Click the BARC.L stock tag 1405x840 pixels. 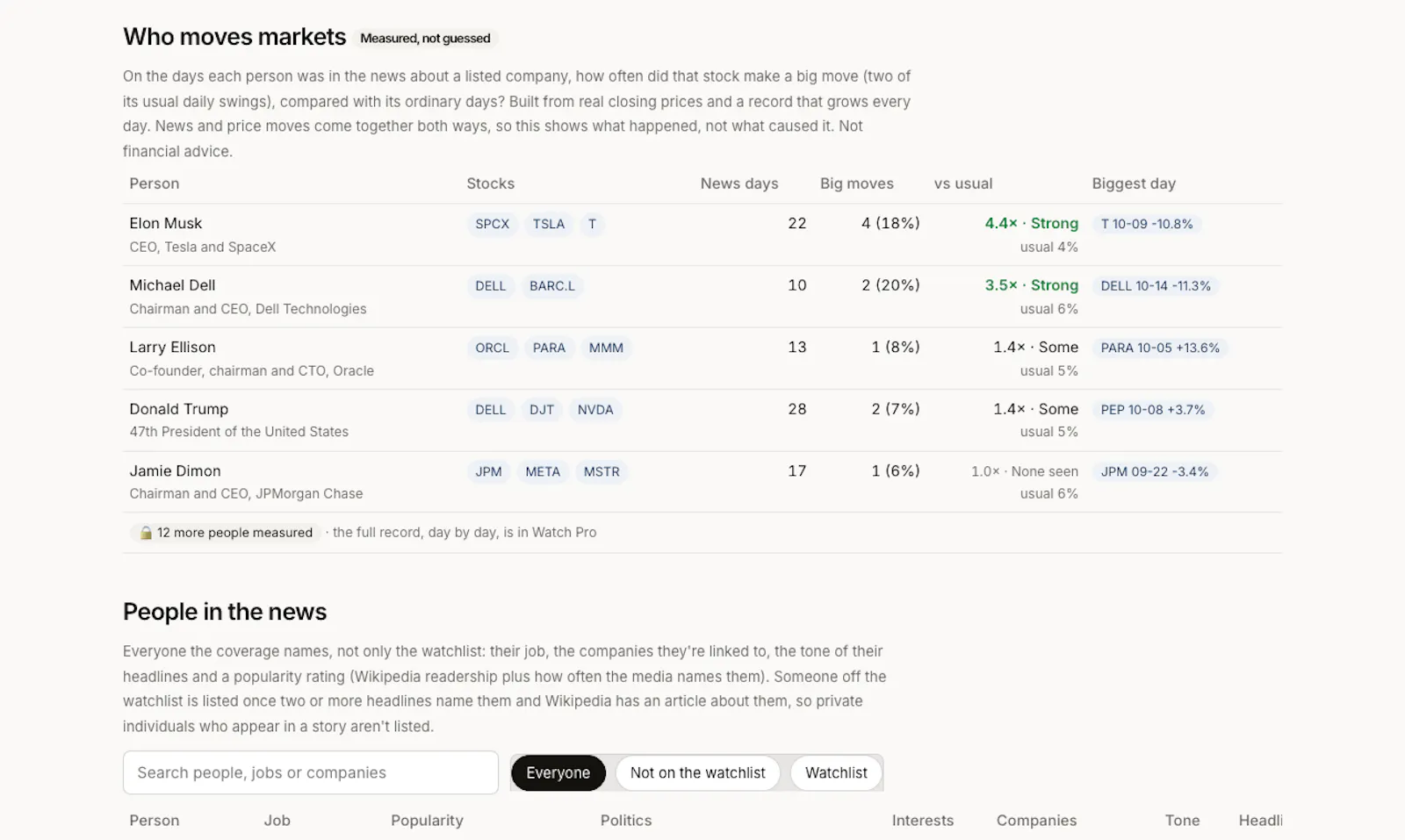(552, 286)
